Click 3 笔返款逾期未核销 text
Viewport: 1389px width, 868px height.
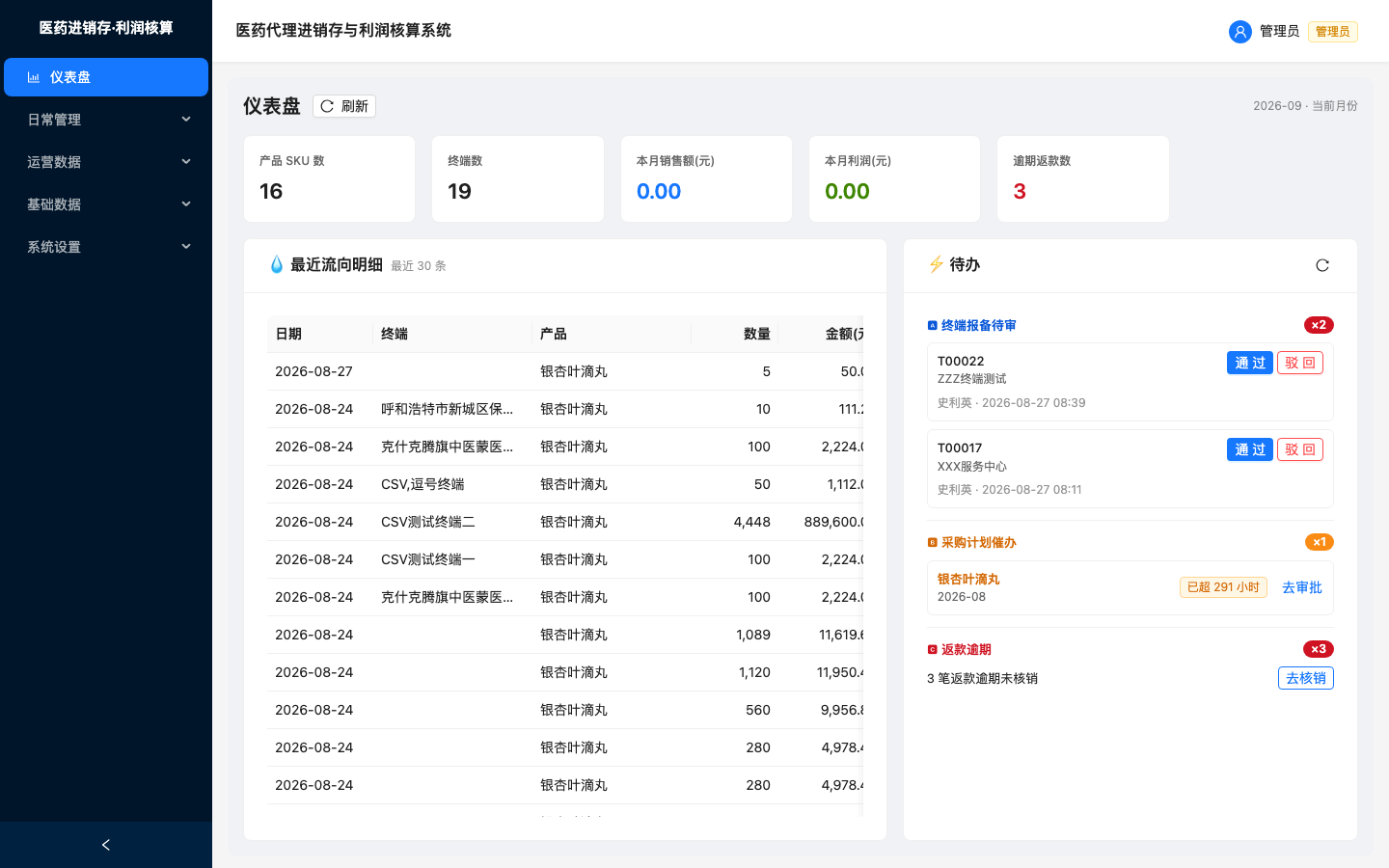click(x=982, y=678)
